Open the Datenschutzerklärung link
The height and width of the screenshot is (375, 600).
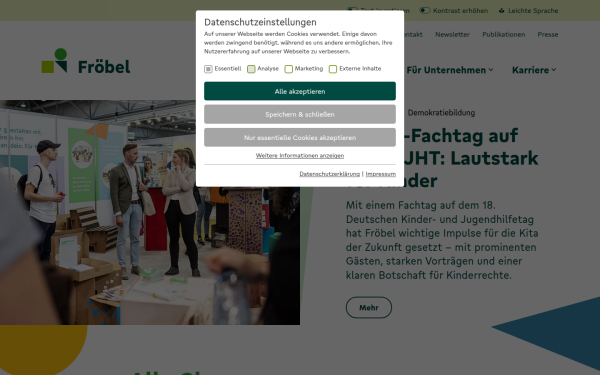[329, 174]
